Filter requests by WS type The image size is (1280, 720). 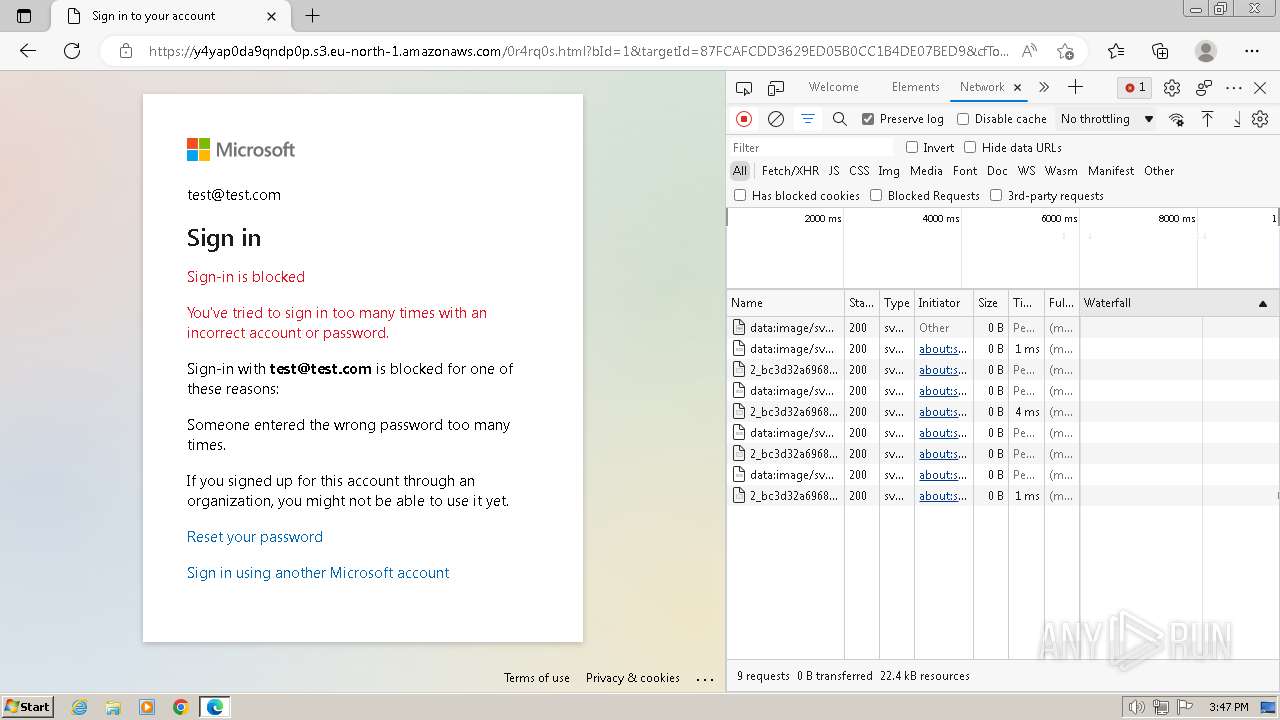coord(1027,171)
